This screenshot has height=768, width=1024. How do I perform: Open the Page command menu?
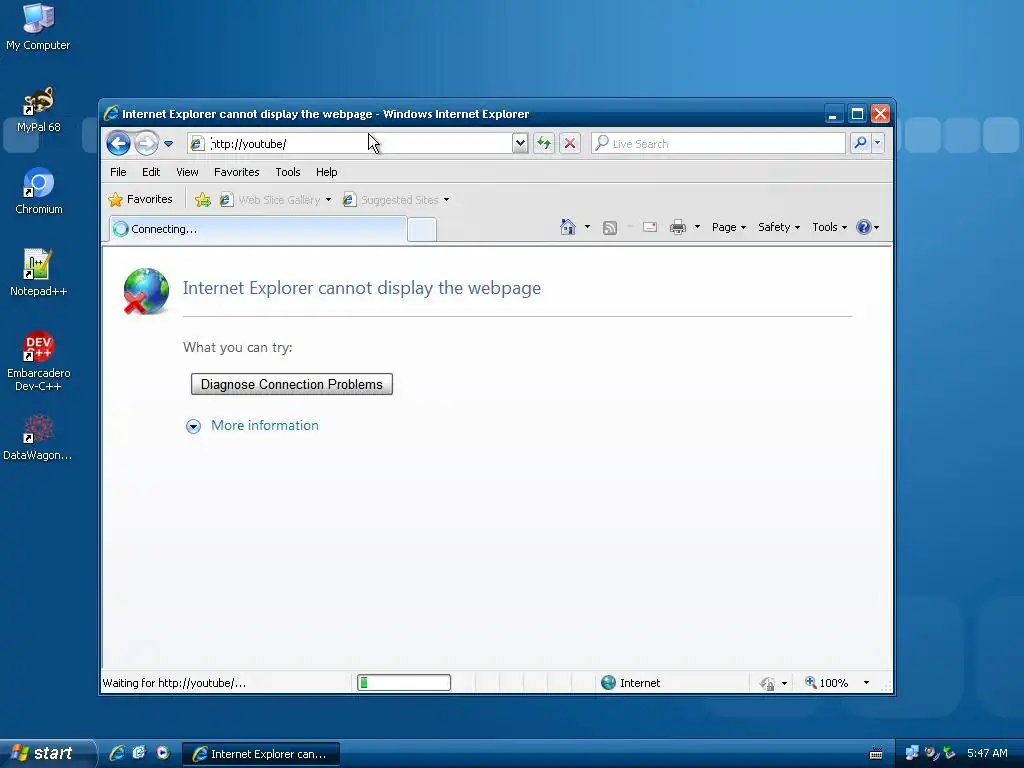click(729, 227)
